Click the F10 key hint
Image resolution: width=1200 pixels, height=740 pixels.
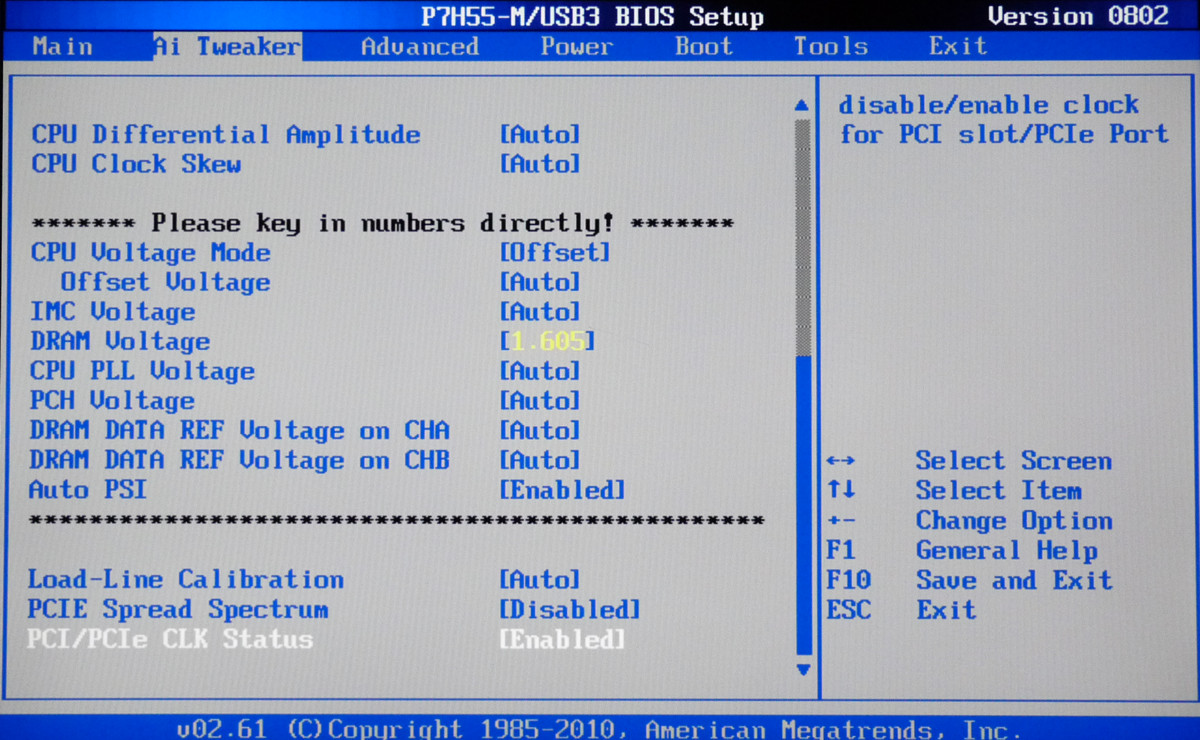click(849, 580)
